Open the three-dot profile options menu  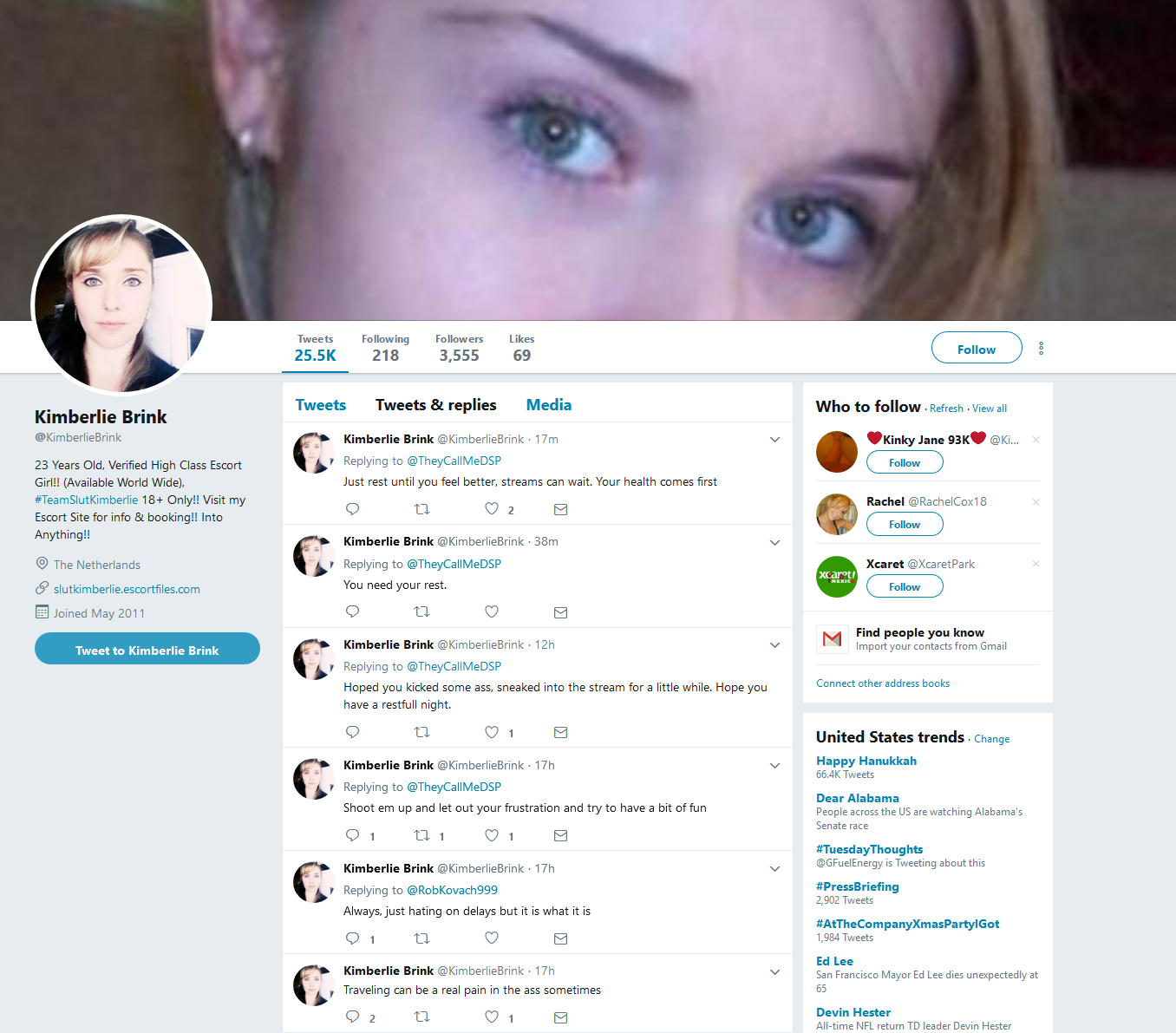coord(1041,348)
